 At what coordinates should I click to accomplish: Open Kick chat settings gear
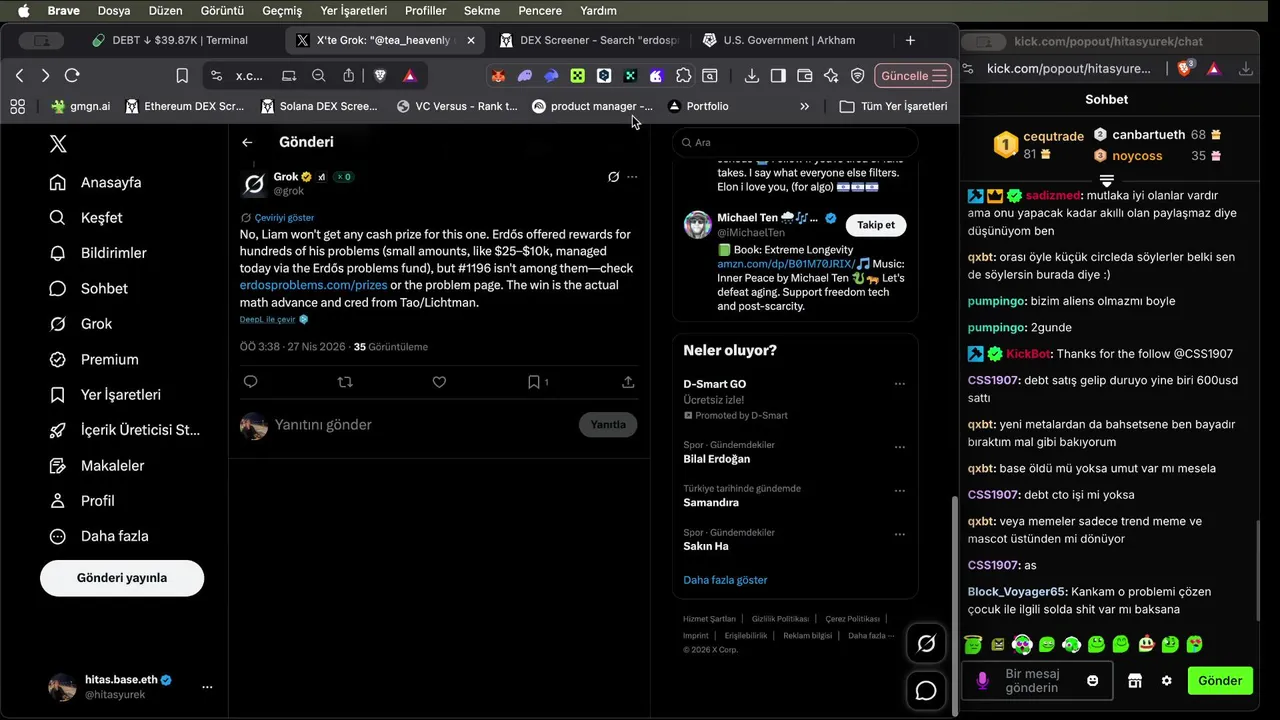(1166, 680)
